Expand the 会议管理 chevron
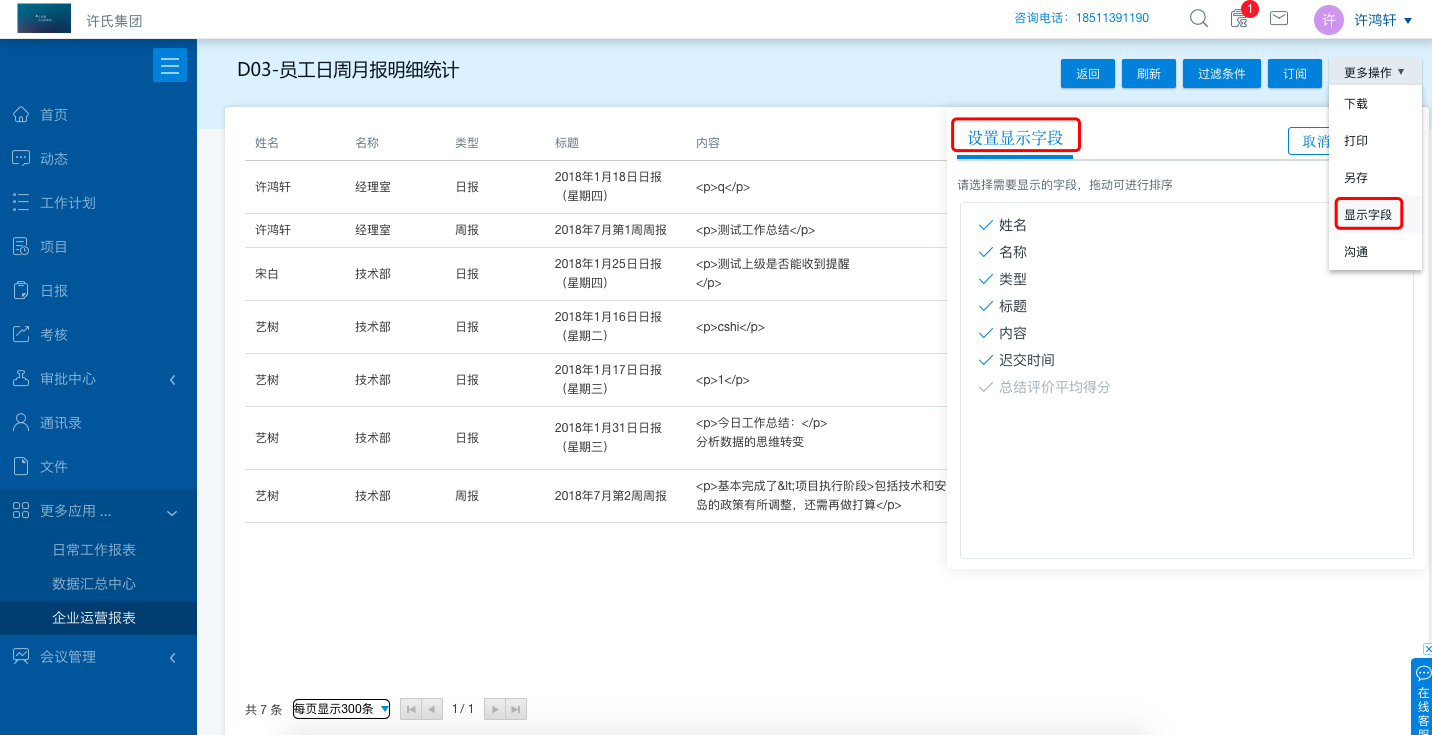 [172, 657]
